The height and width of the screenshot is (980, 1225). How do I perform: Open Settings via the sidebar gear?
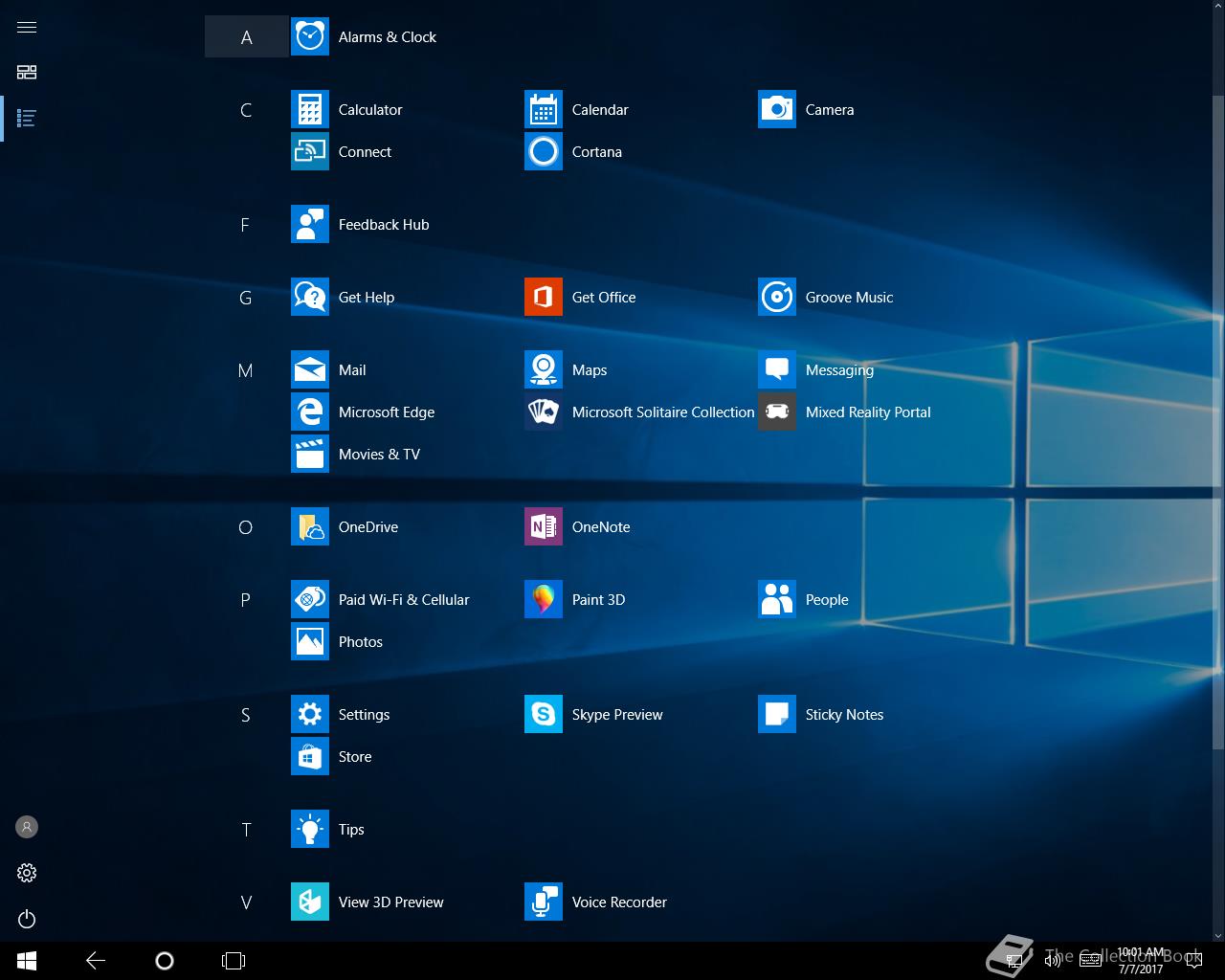coord(27,873)
